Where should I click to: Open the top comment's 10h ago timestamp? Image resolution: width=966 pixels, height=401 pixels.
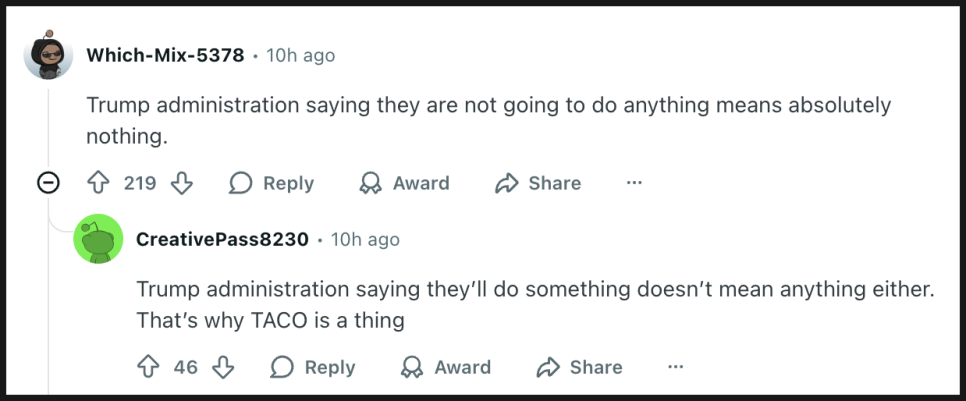300,55
